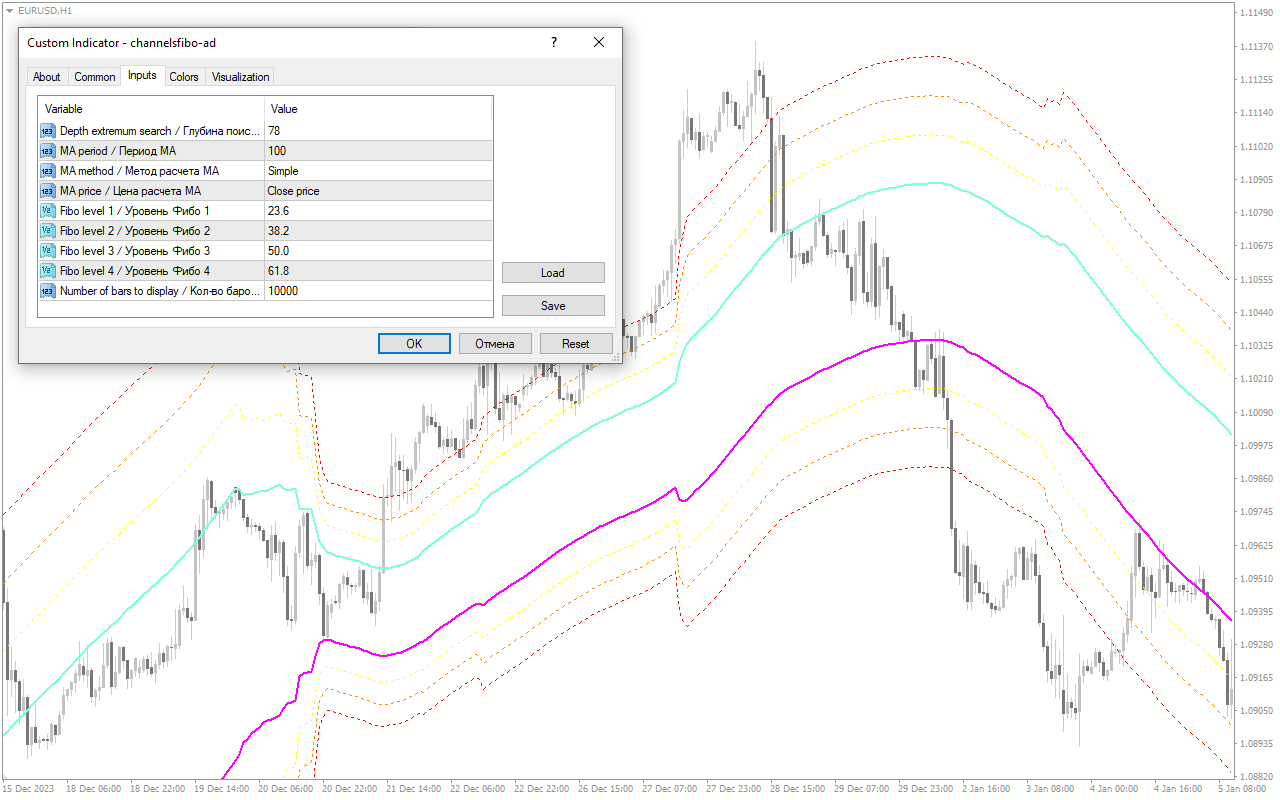Open MA method value Simple
Screen dimensions: 1280x800
click(379, 171)
